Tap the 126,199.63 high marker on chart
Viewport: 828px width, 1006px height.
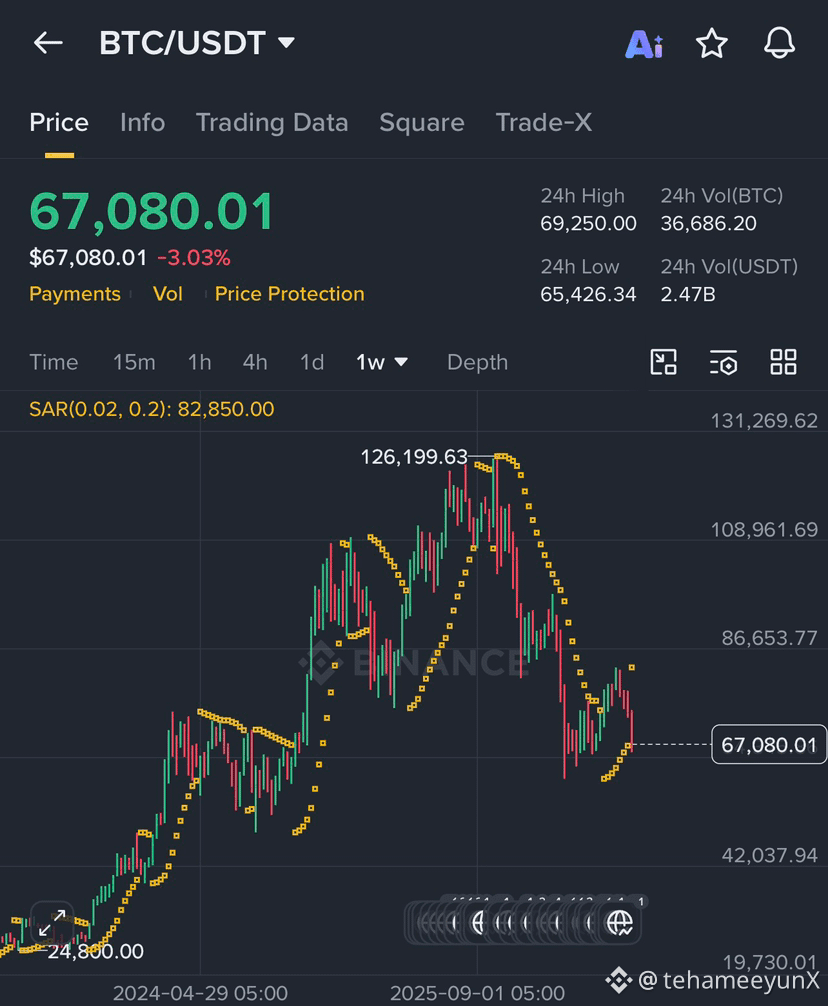click(414, 457)
